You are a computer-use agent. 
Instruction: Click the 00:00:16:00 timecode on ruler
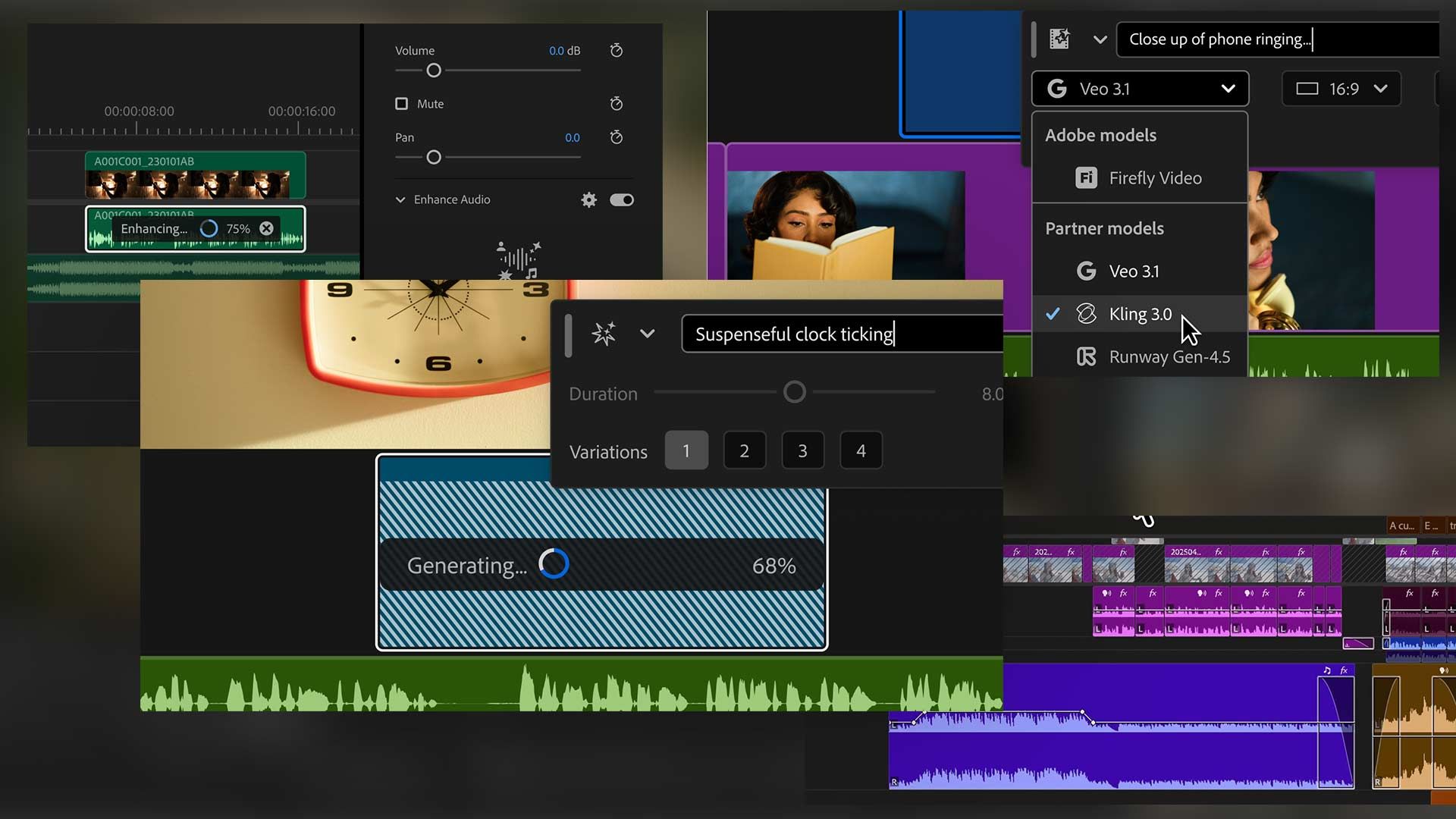[301, 111]
